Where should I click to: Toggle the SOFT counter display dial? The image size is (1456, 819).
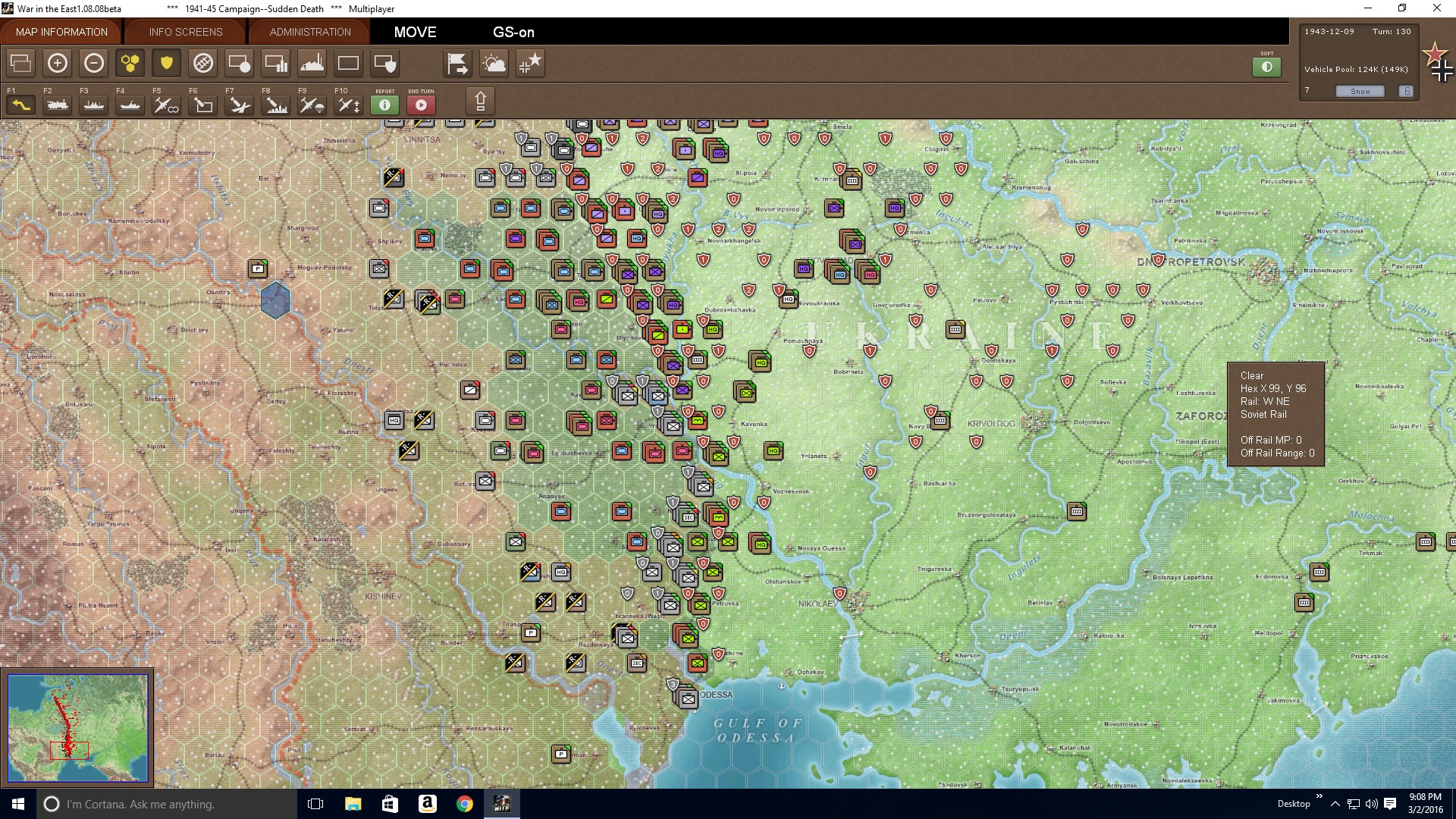coord(1265,66)
